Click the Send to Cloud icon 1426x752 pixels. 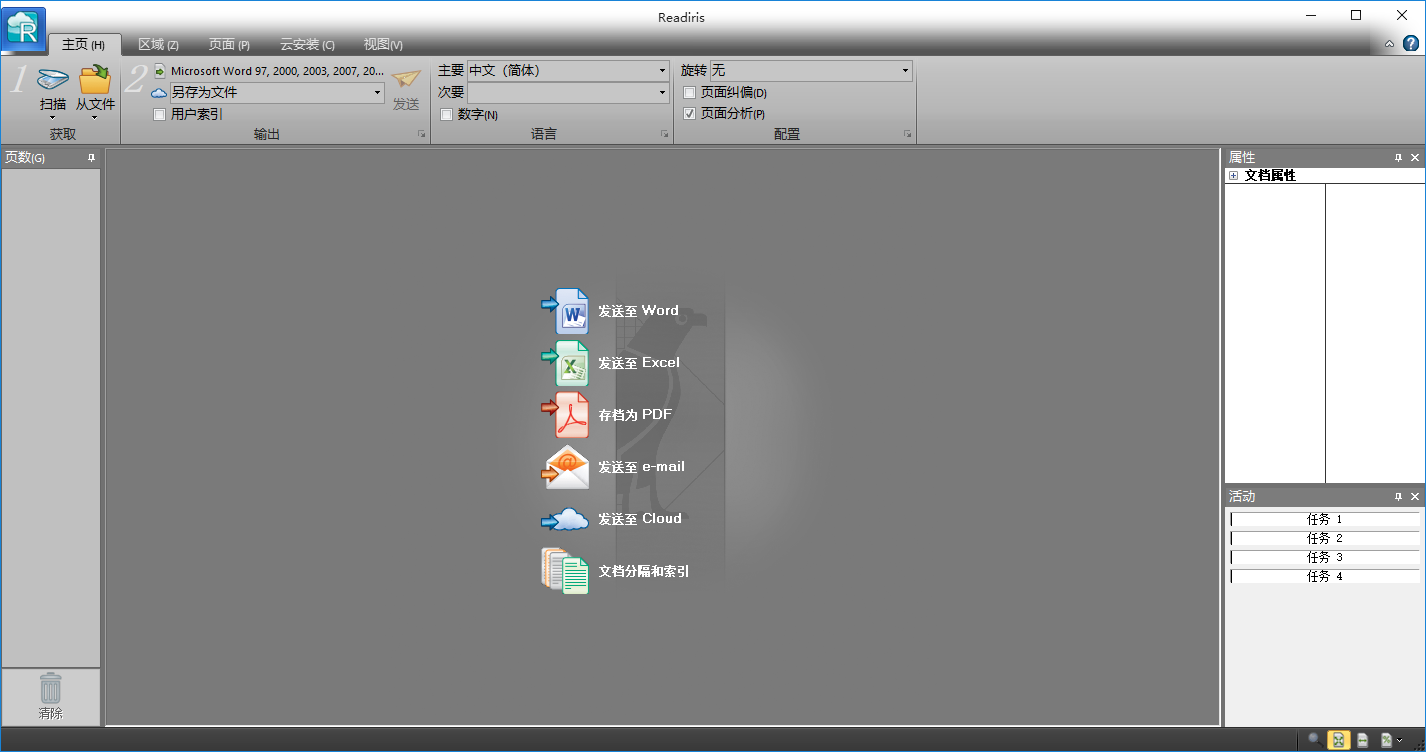coord(566,519)
